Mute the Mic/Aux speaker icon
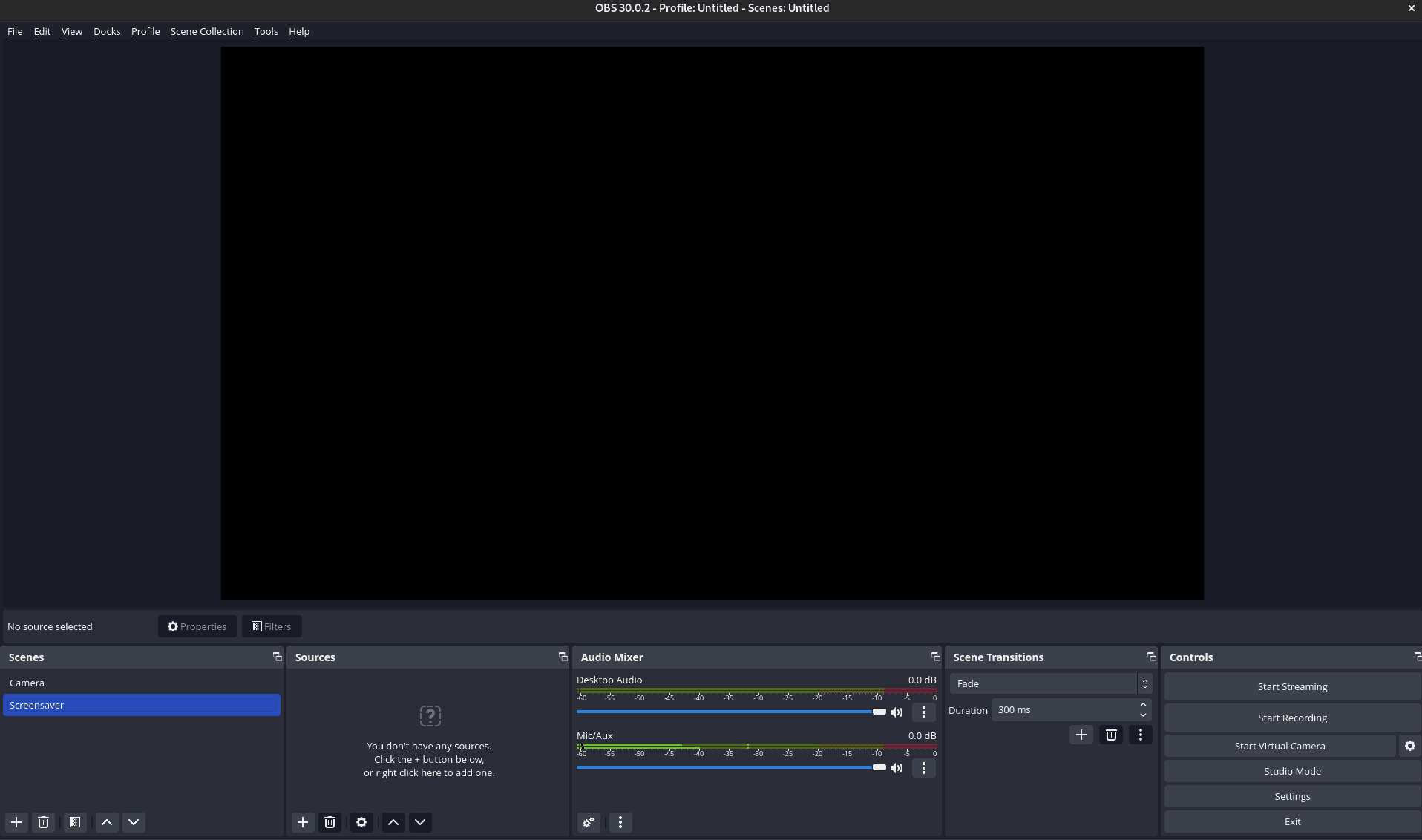1422x840 pixels. pos(897,768)
